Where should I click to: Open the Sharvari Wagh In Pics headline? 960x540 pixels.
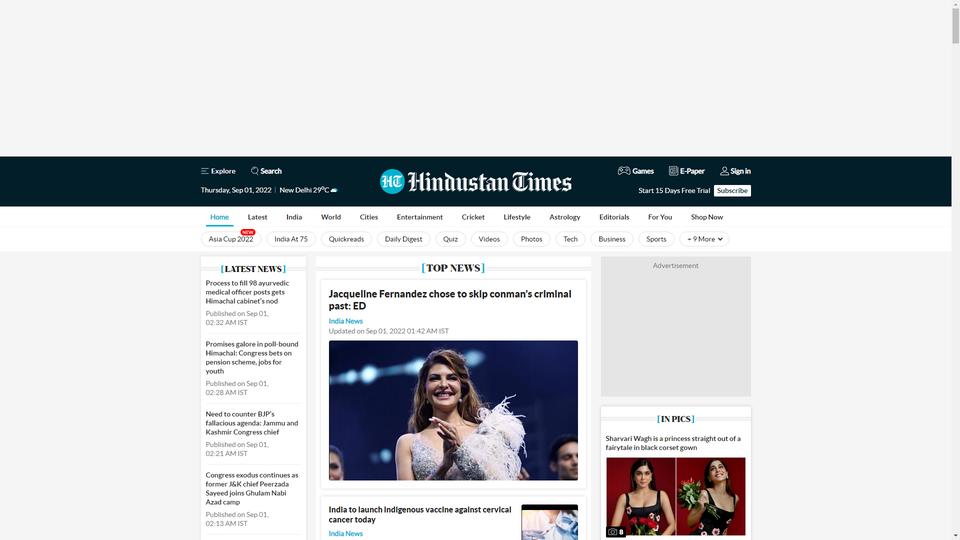pos(673,443)
